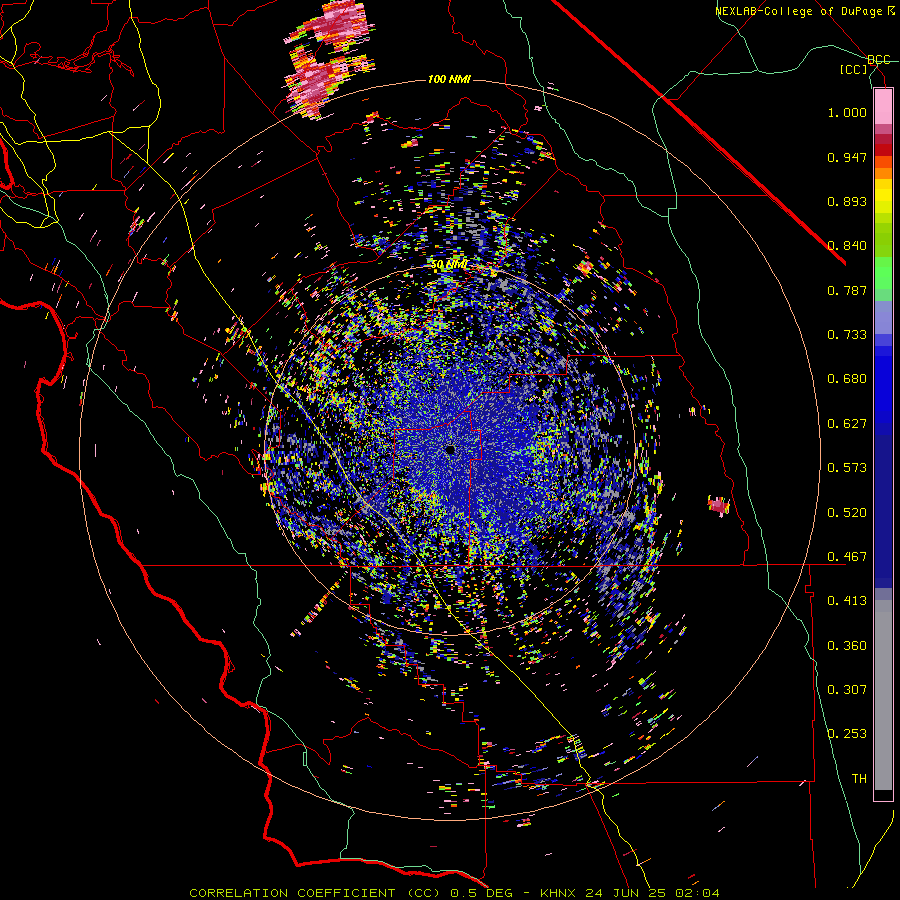
Task: Click the [CC] label above the color scale
Action: (x=854, y=69)
